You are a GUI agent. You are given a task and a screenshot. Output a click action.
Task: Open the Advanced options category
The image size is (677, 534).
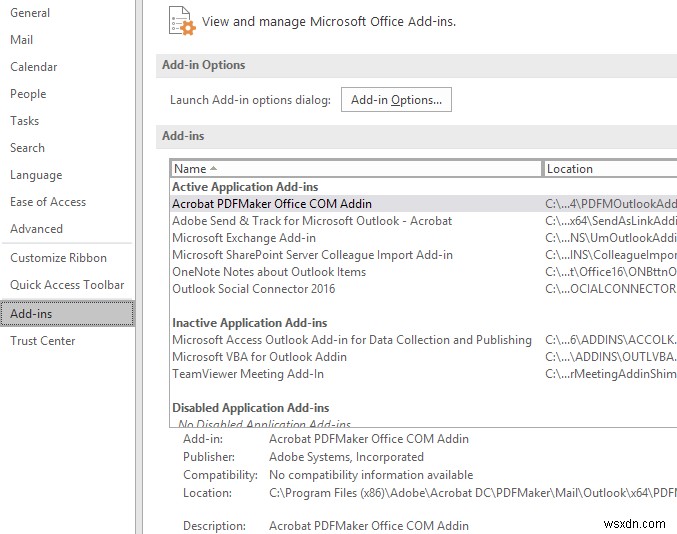click(36, 229)
